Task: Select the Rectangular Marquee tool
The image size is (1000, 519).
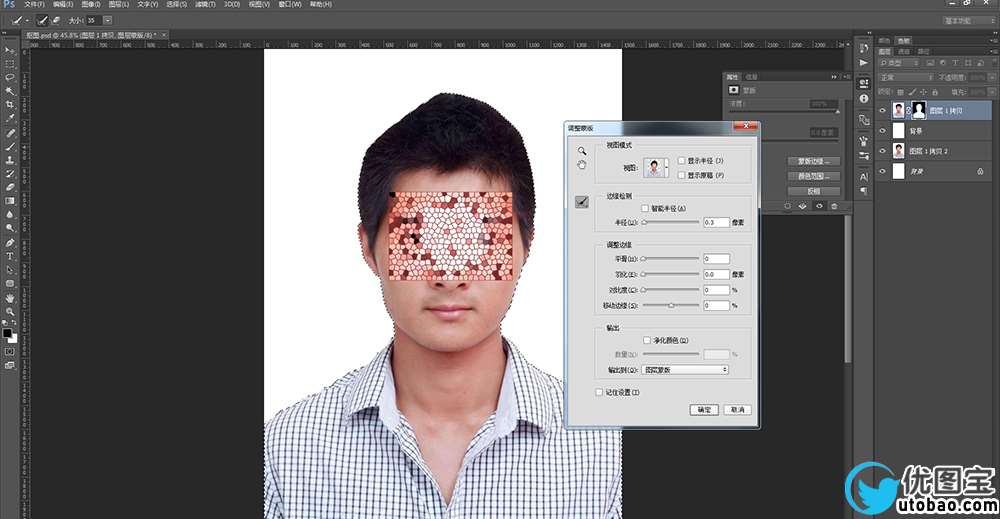Action: tap(10, 64)
